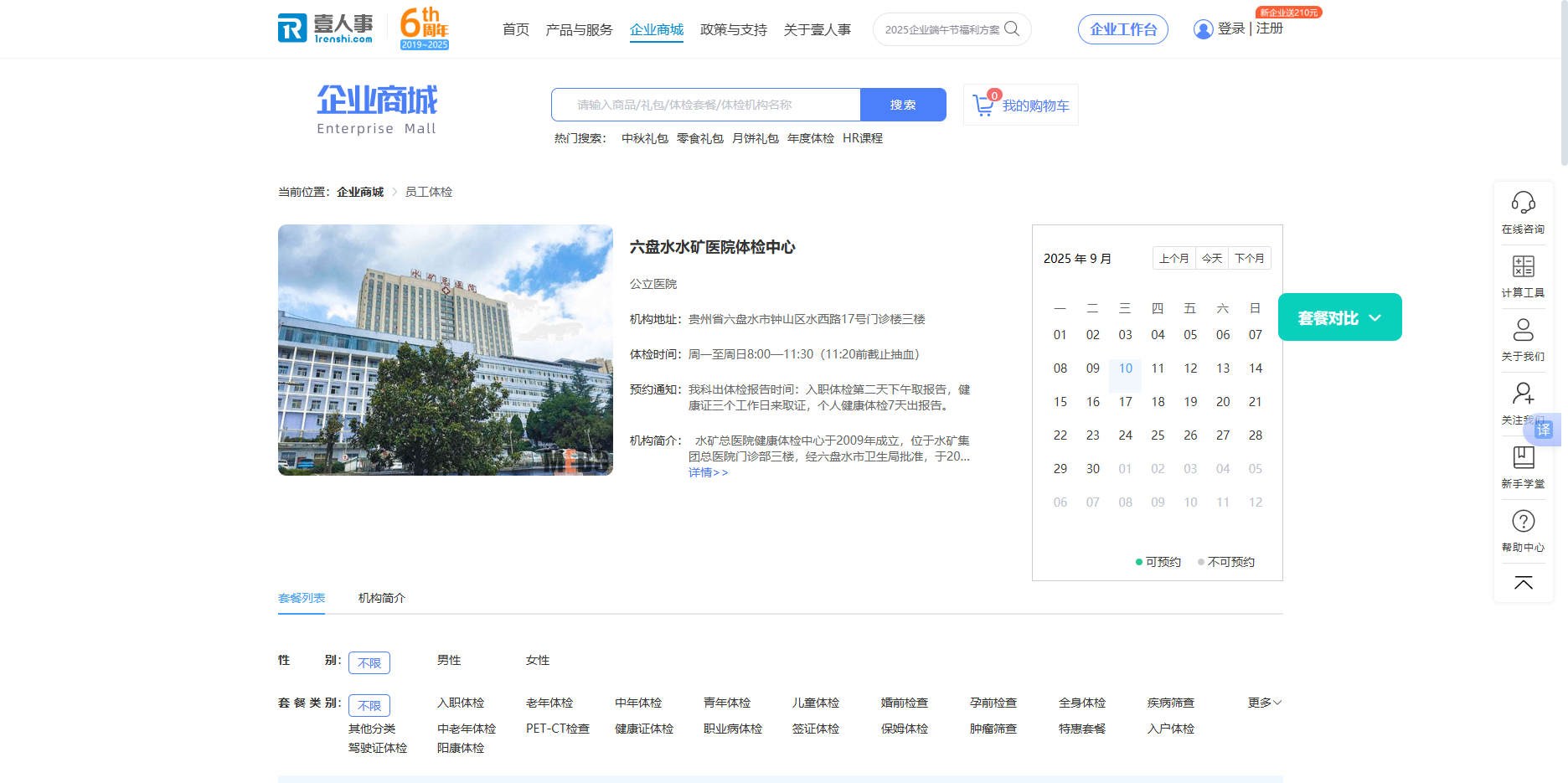Go to 下个月 in the calendar
This screenshot has width=1568, height=783.
pyautogui.click(x=1250, y=259)
